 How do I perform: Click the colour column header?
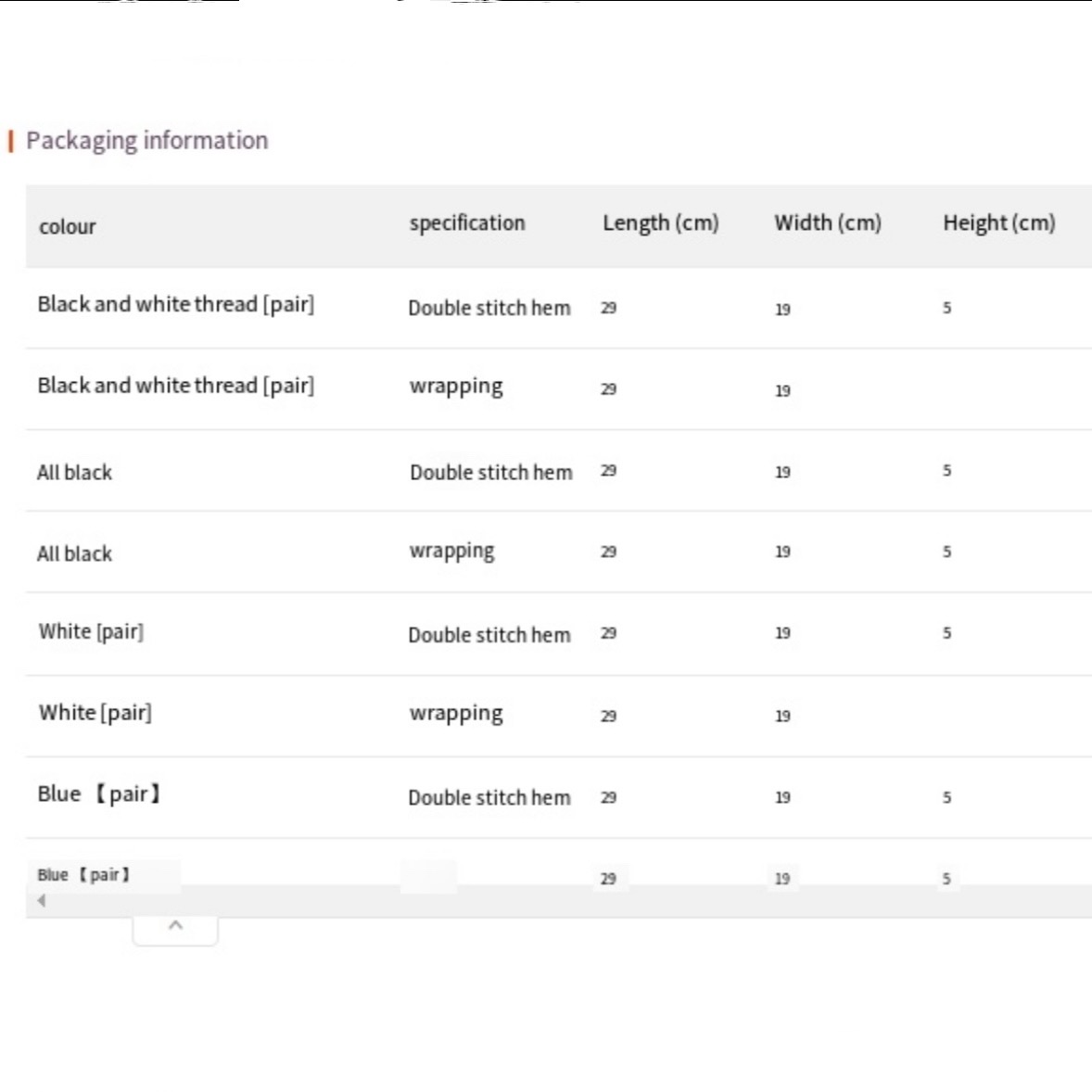point(68,227)
